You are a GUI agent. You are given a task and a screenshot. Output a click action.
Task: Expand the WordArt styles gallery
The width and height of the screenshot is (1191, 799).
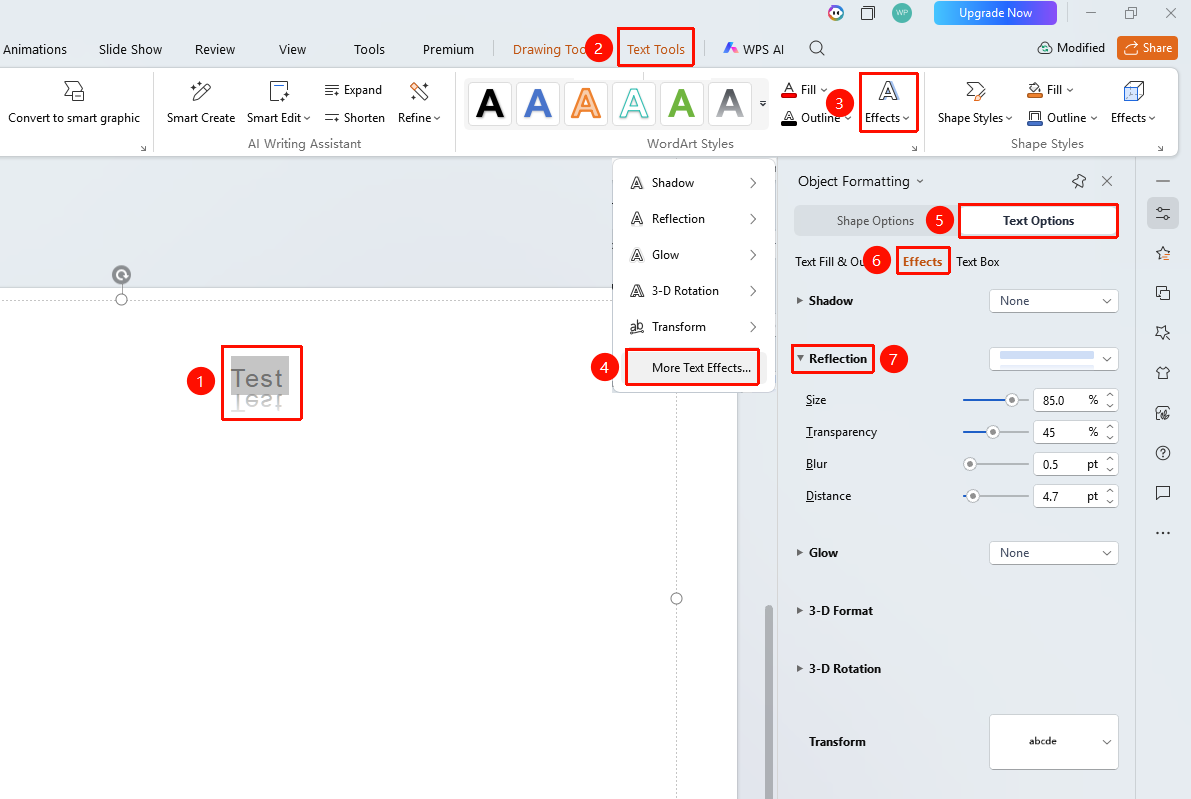[x=763, y=103]
